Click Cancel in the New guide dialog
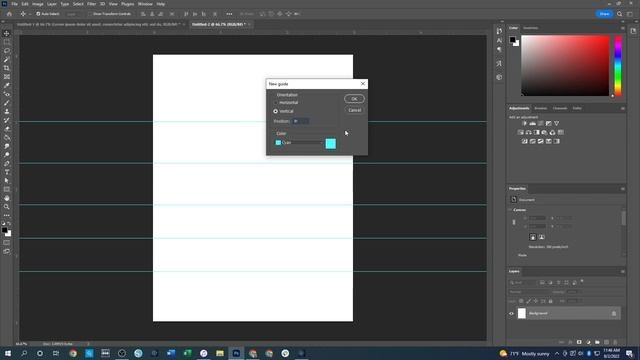 354,110
